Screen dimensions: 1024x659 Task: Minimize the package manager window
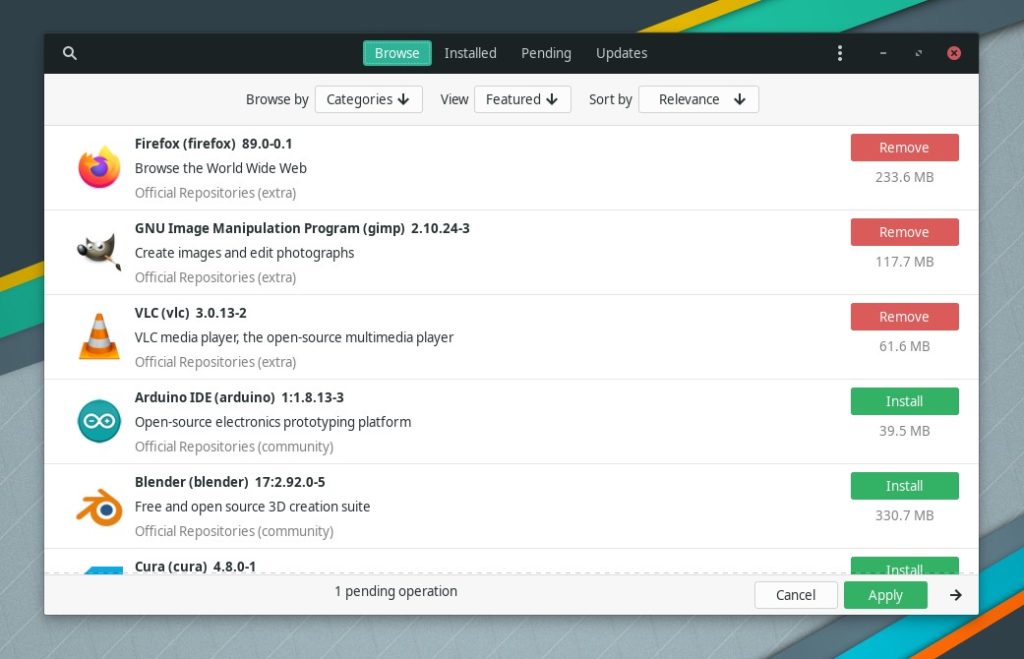coord(883,53)
